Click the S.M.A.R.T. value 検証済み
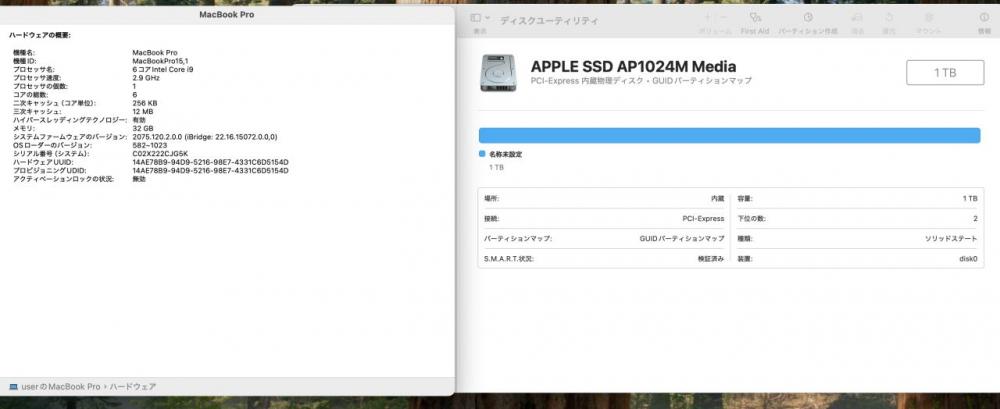The height and width of the screenshot is (409, 1000). (711, 259)
